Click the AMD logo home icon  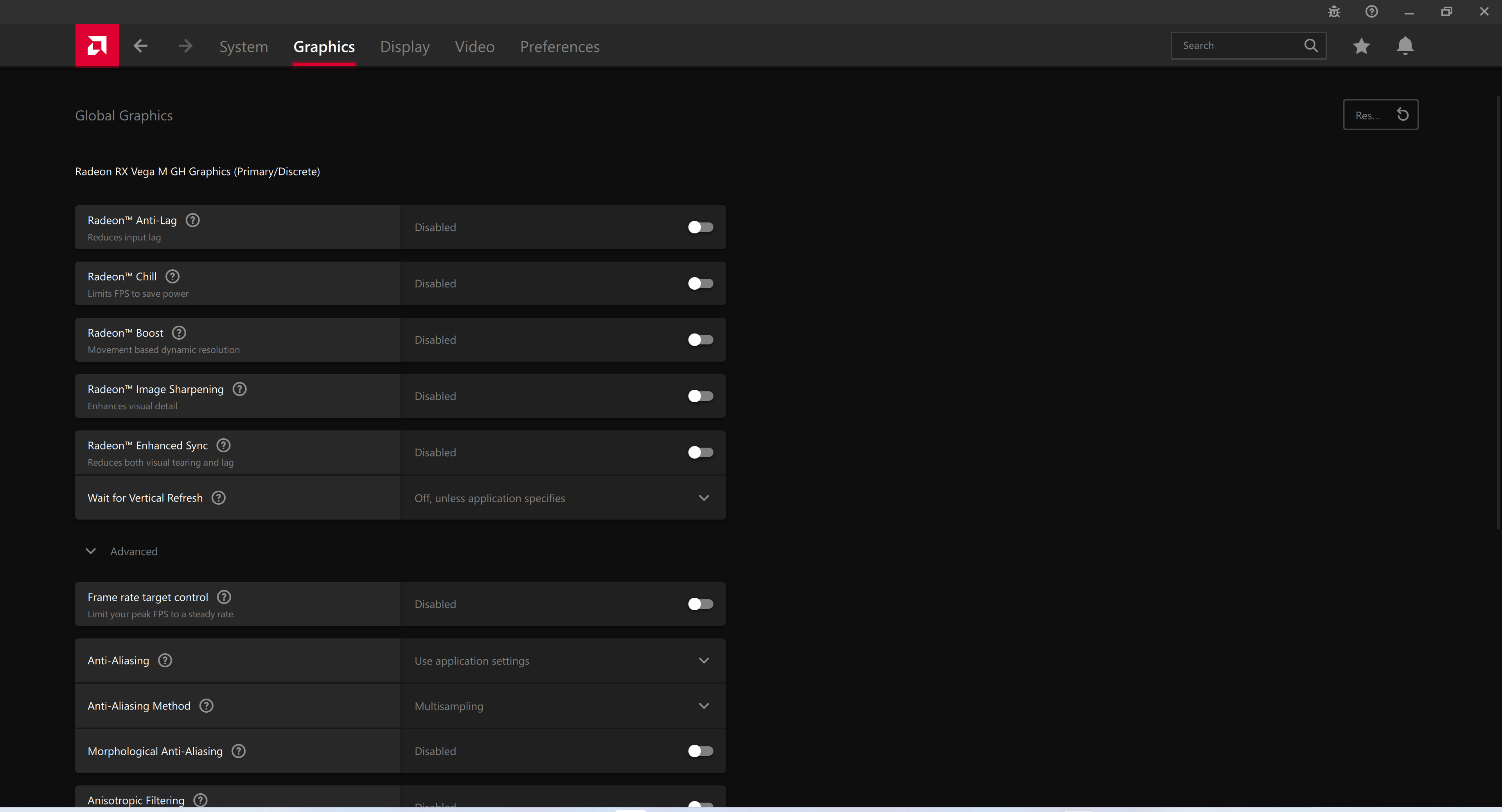point(97,45)
